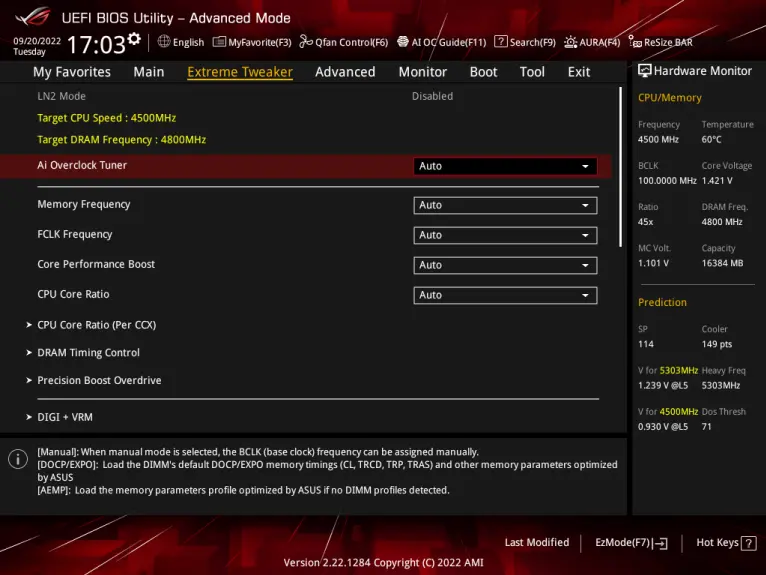Screen dimensions: 766x575
Task: Click the info icon beside the help text
Action: [x=18, y=459]
